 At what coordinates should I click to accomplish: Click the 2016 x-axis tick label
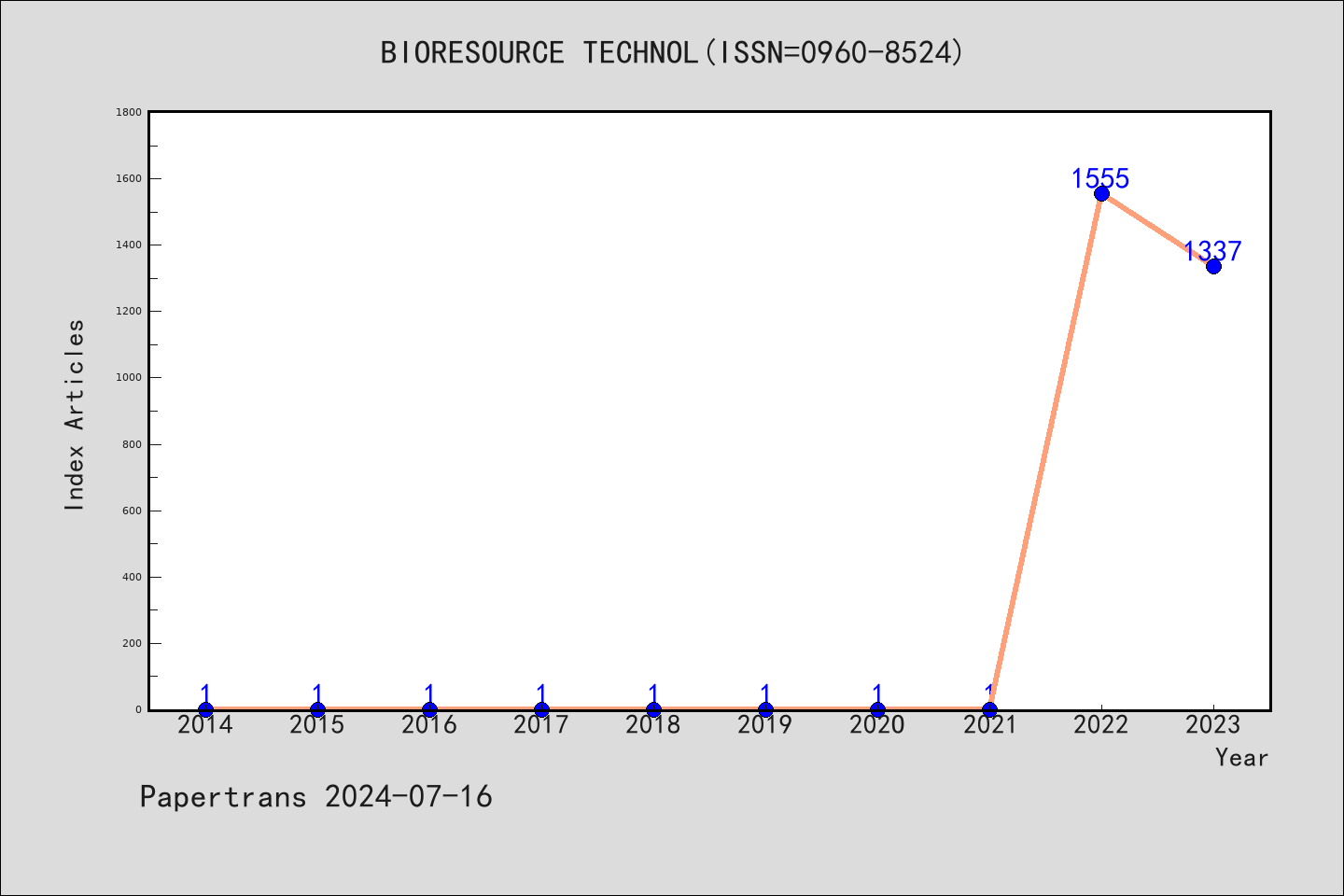(x=429, y=725)
